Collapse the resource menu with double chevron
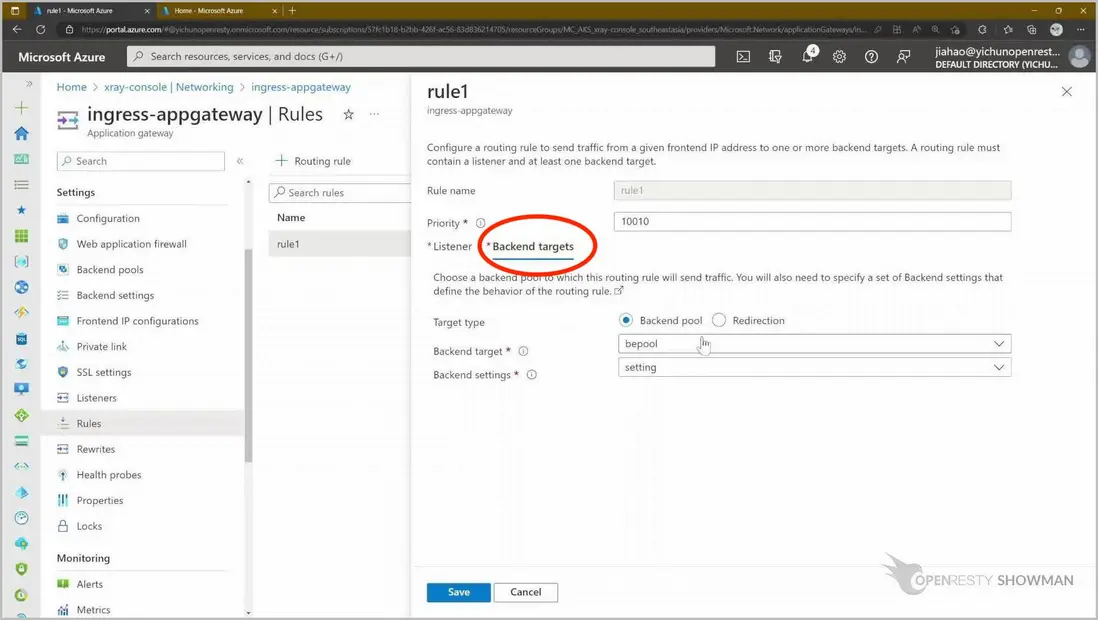This screenshot has width=1098, height=620. [239, 161]
